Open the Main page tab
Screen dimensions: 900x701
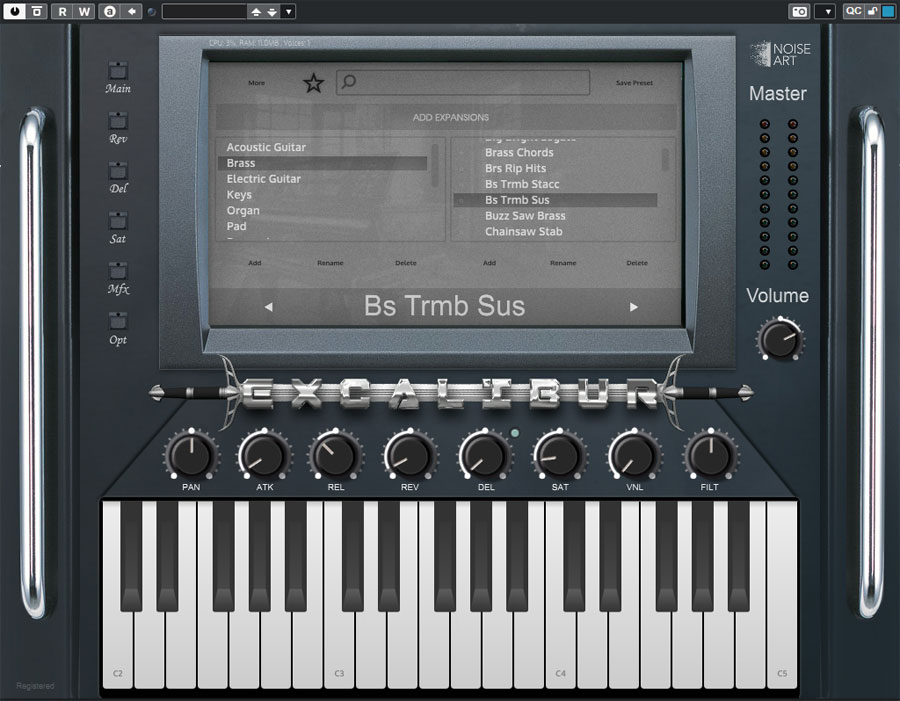pos(118,71)
